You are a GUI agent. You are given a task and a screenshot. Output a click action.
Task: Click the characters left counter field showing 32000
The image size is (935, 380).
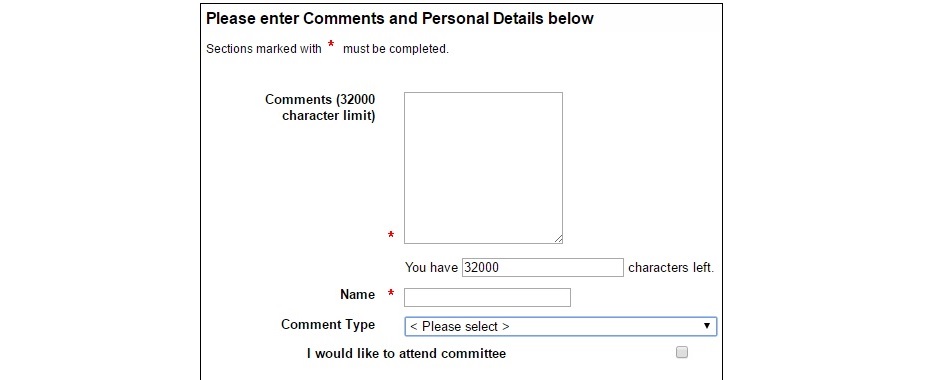pos(543,267)
